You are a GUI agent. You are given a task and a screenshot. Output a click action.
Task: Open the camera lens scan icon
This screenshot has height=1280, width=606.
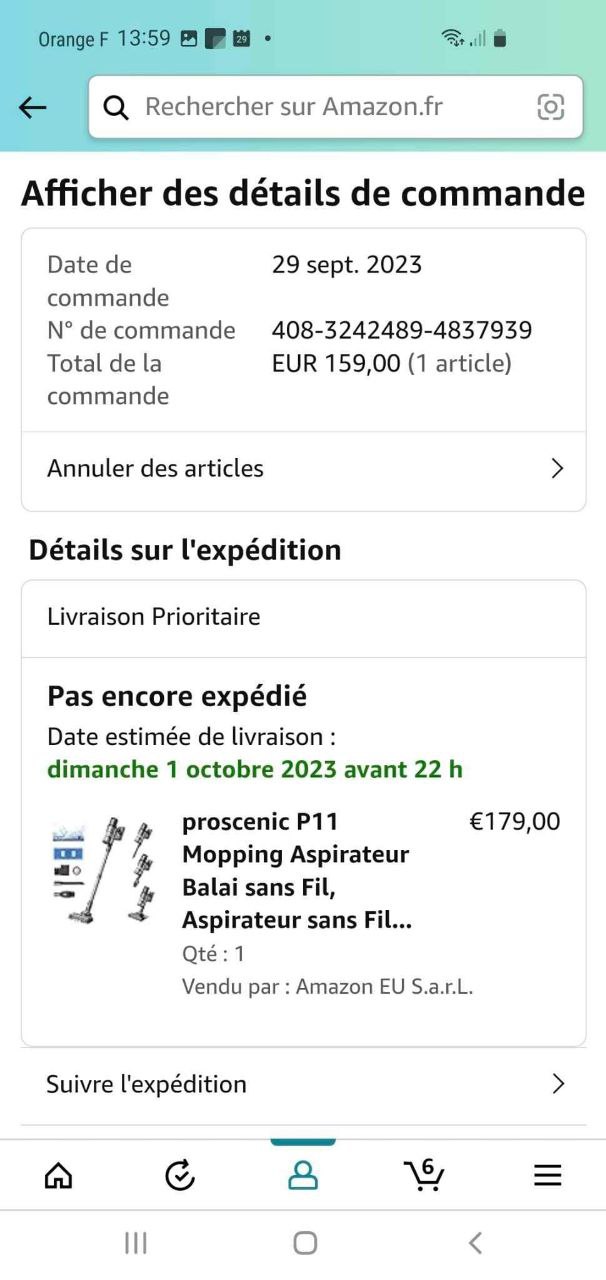click(550, 108)
